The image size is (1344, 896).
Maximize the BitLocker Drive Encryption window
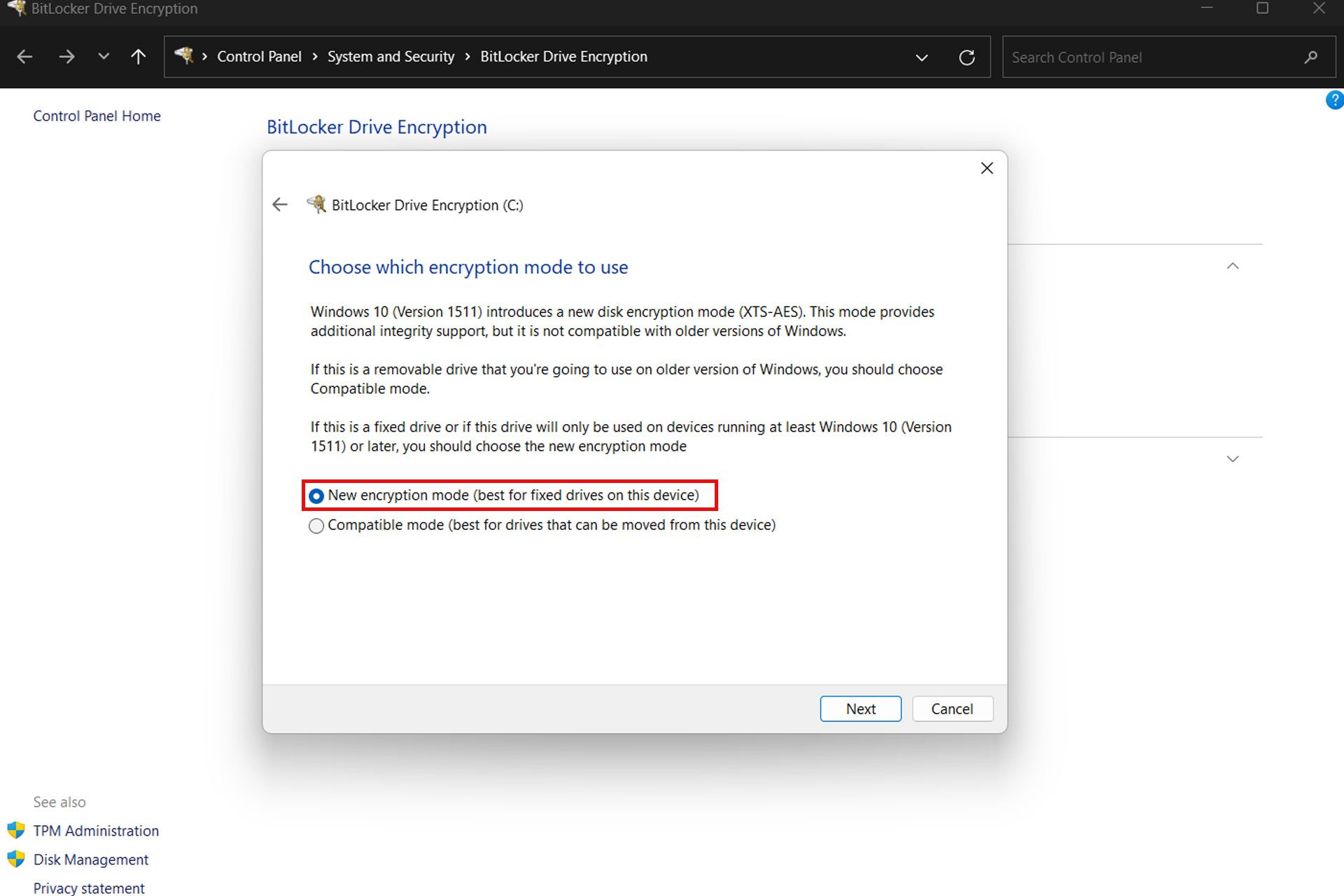[x=1263, y=8]
